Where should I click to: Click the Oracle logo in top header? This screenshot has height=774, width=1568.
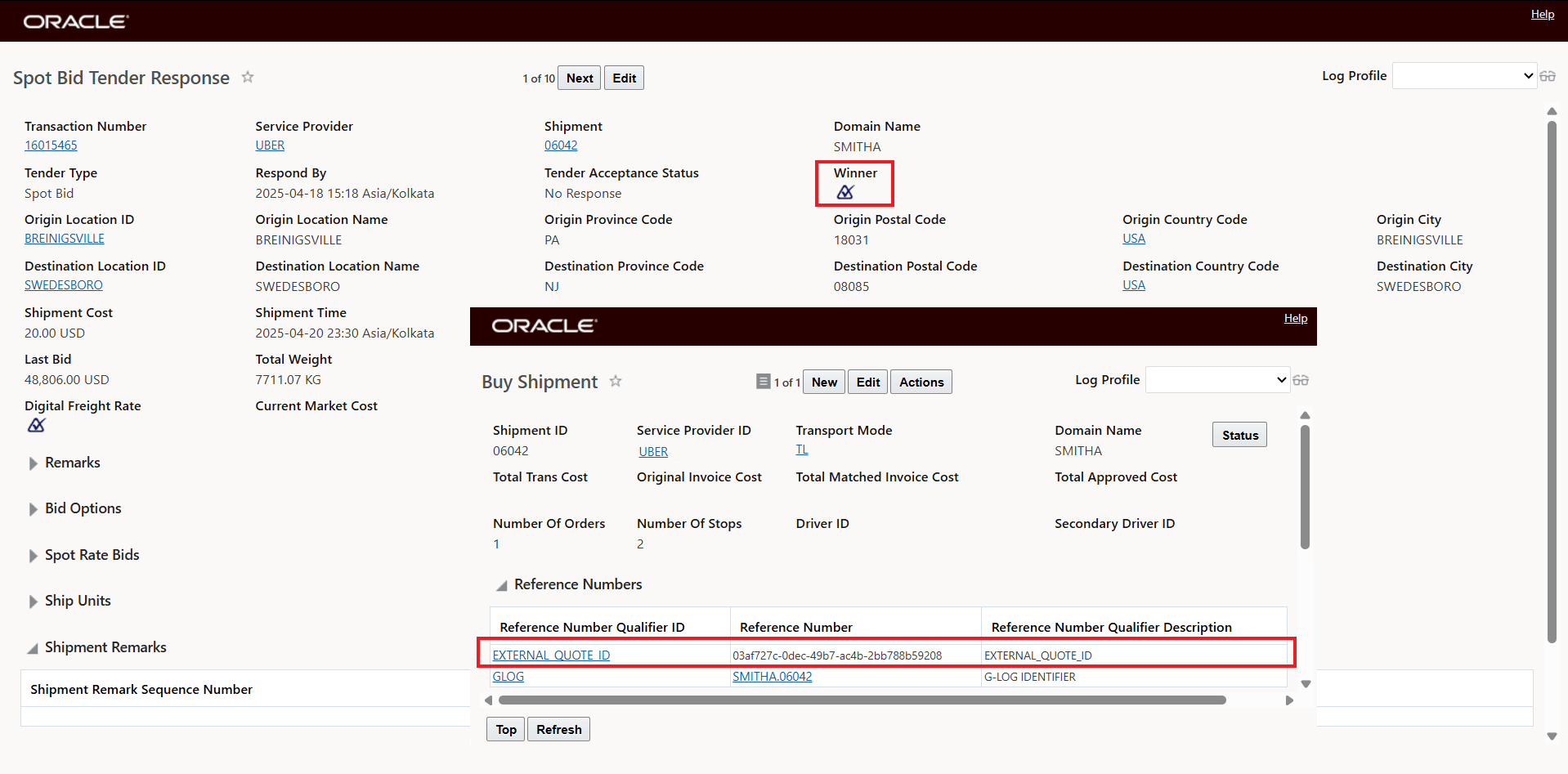click(76, 21)
